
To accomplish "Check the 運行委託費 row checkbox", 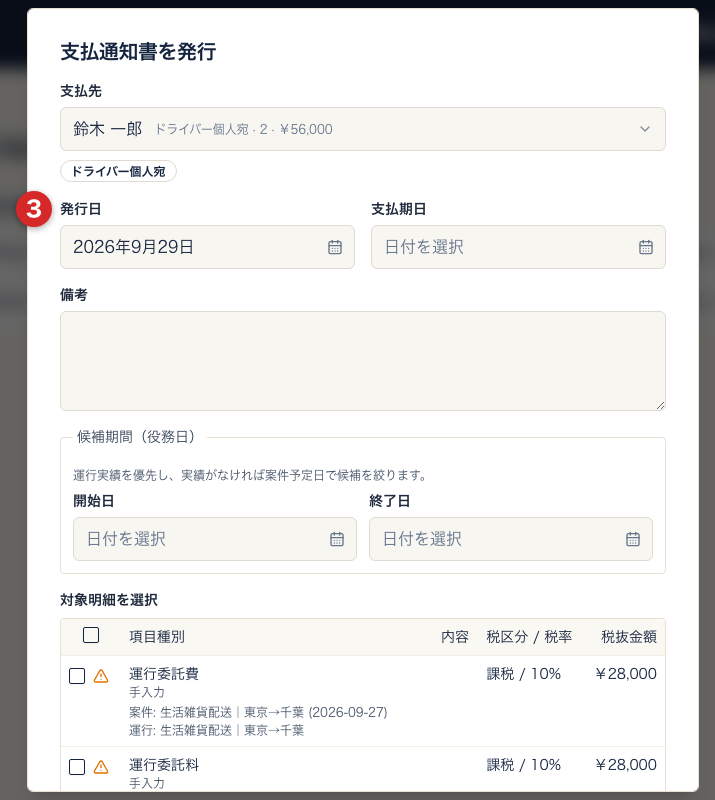I will click(77, 676).
